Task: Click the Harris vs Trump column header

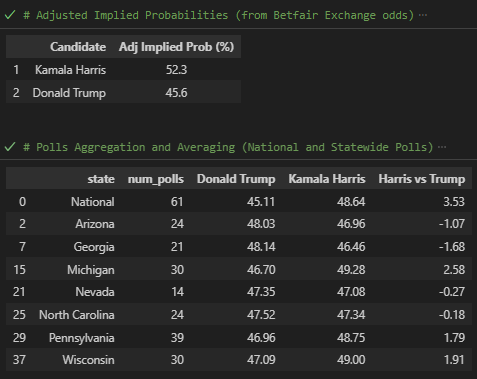Action: [x=422, y=179]
